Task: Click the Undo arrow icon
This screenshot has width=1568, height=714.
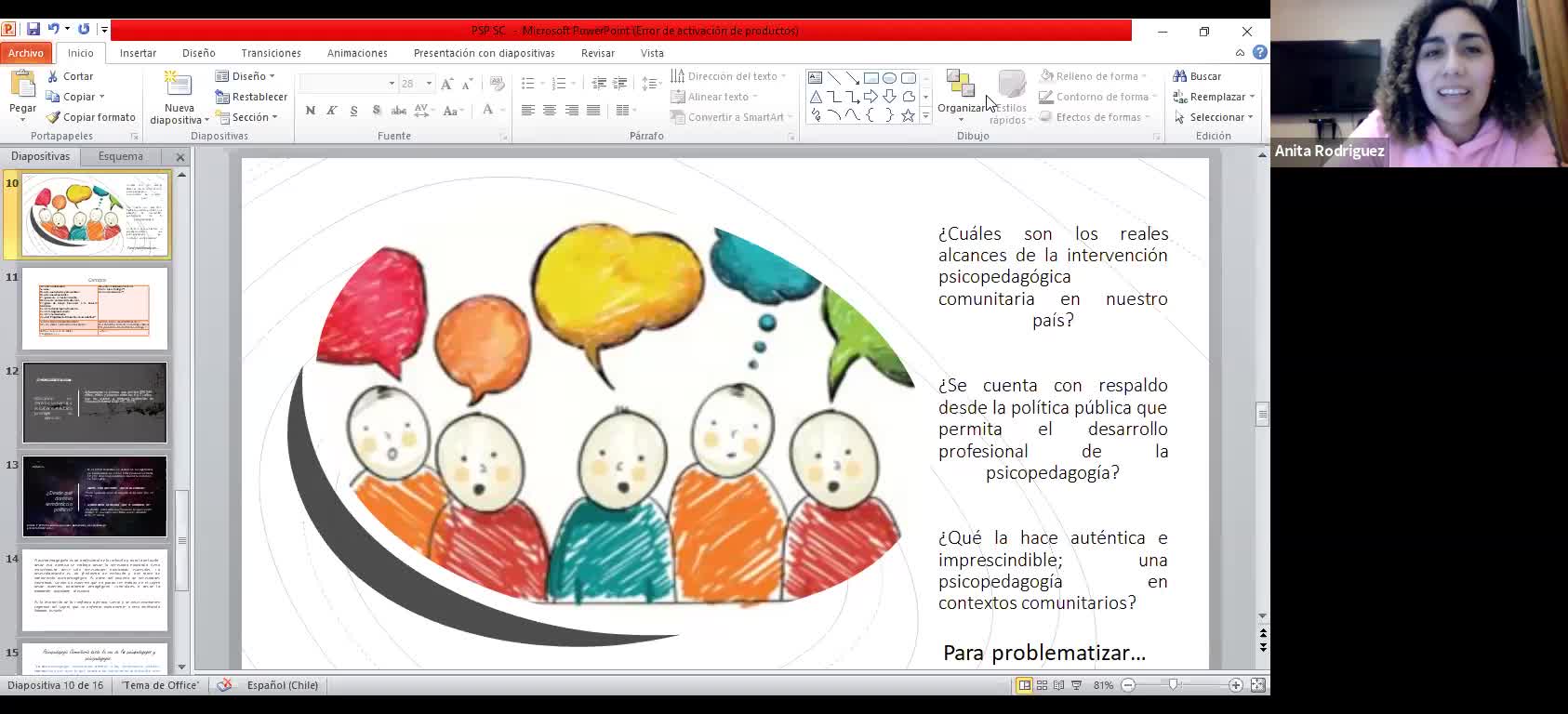Action: point(53,30)
